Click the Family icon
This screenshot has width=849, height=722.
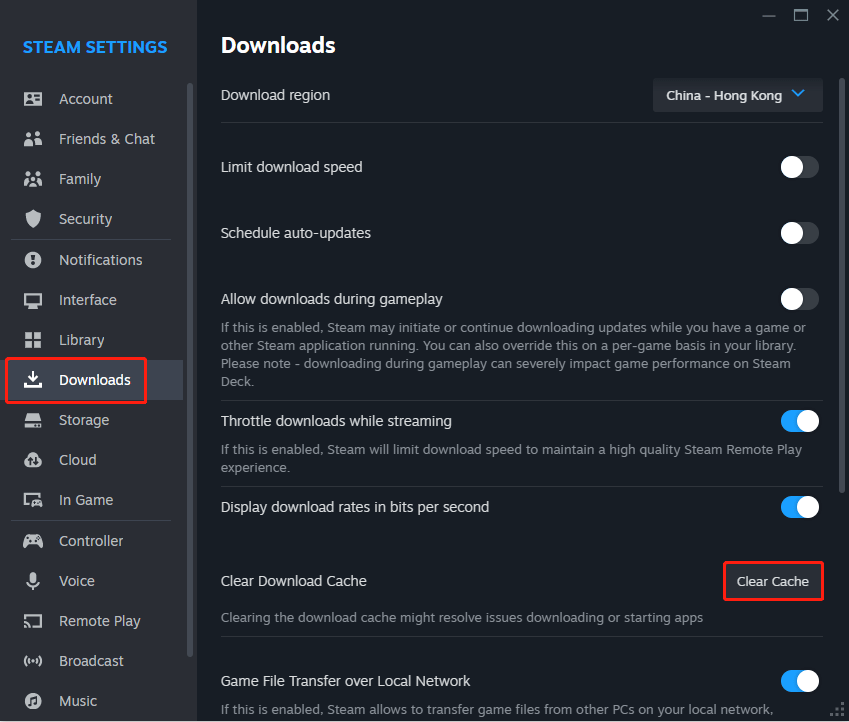coord(33,178)
